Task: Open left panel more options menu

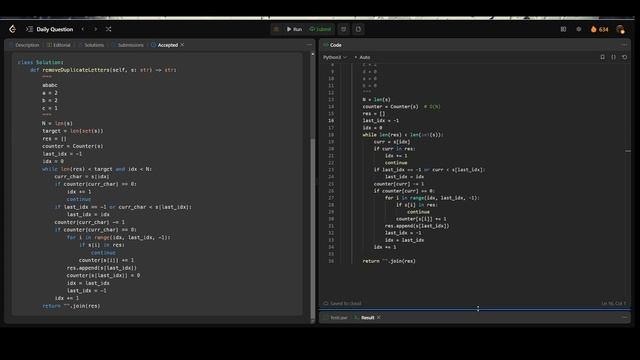Action: (x=309, y=45)
